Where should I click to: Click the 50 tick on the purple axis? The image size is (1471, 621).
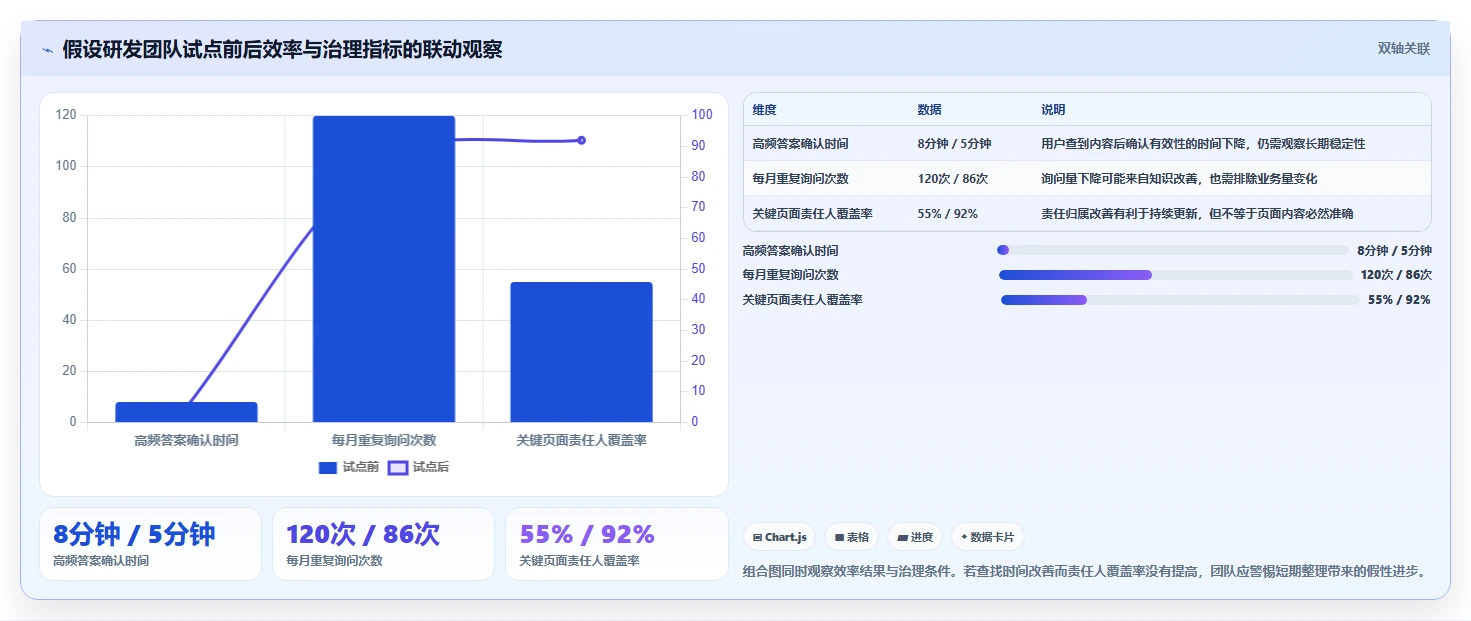[x=698, y=269]
